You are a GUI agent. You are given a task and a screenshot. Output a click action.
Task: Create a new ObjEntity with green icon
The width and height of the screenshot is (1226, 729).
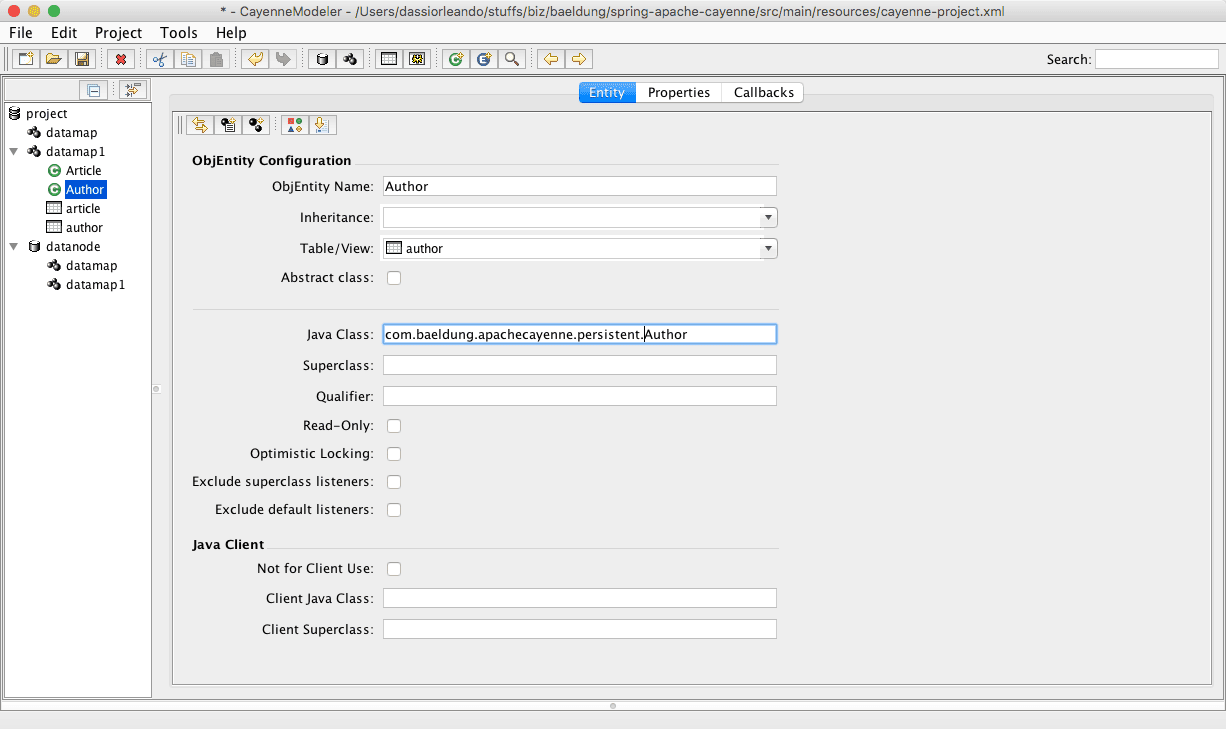pyautogui.click(x=456, y=60)
